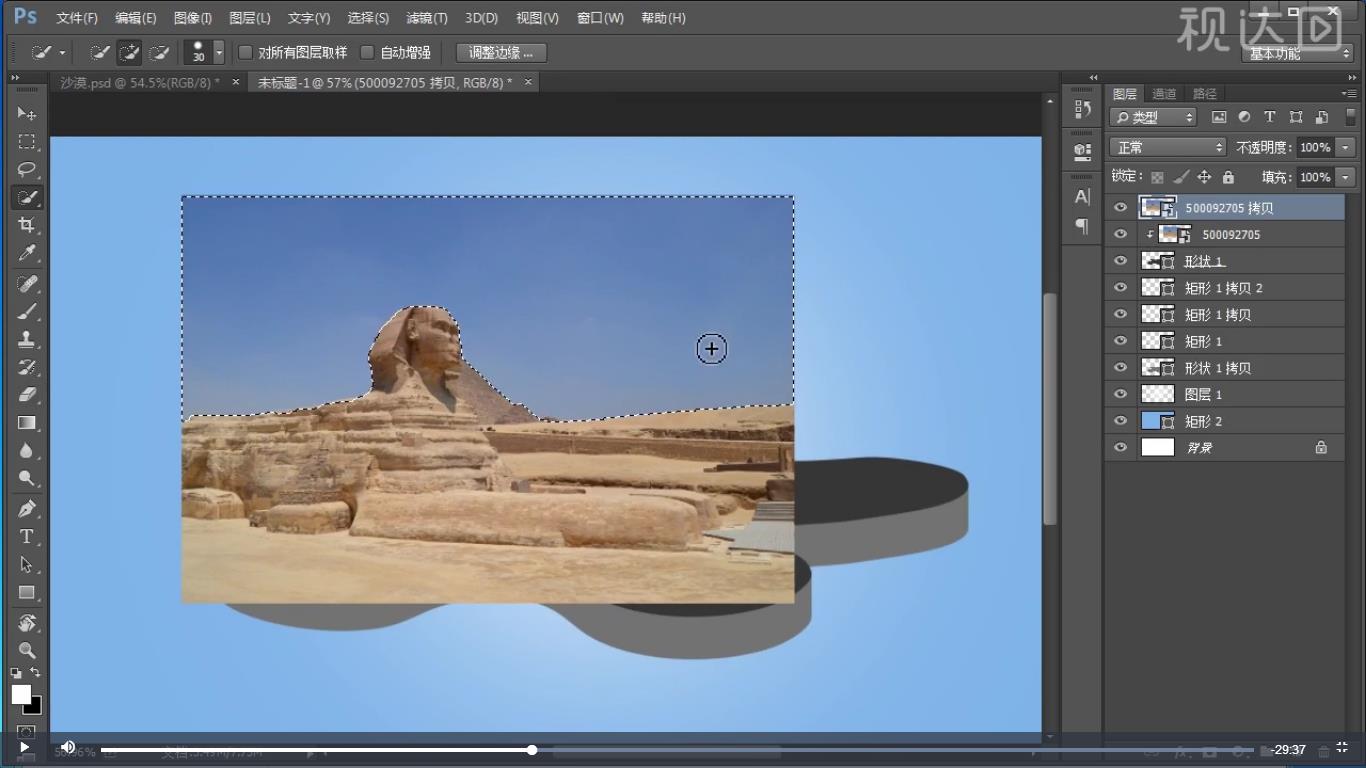
Task: Select the Pen tool
Action: click(27, 508)
